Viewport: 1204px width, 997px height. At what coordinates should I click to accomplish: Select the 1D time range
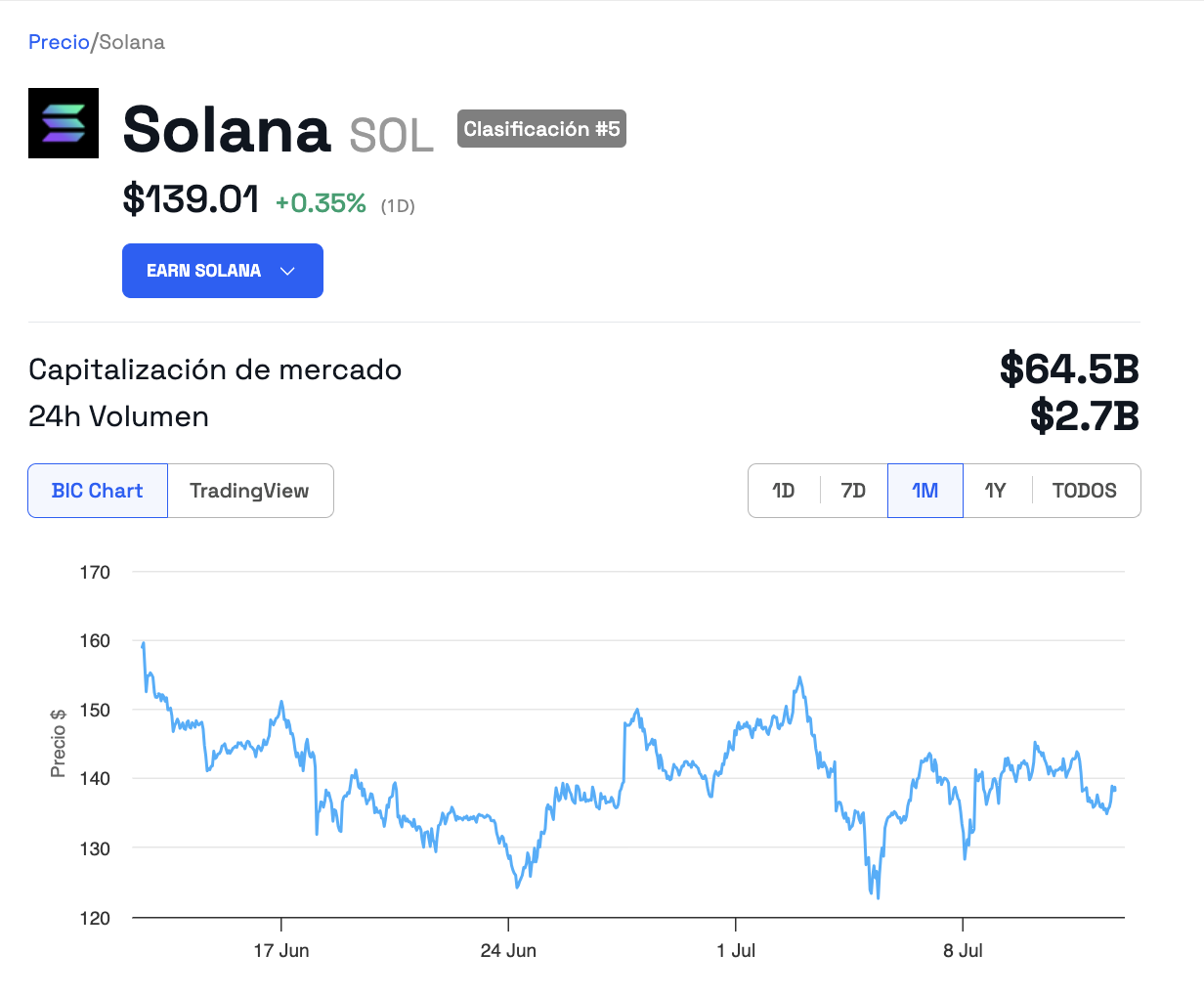(x=784, y=491)
